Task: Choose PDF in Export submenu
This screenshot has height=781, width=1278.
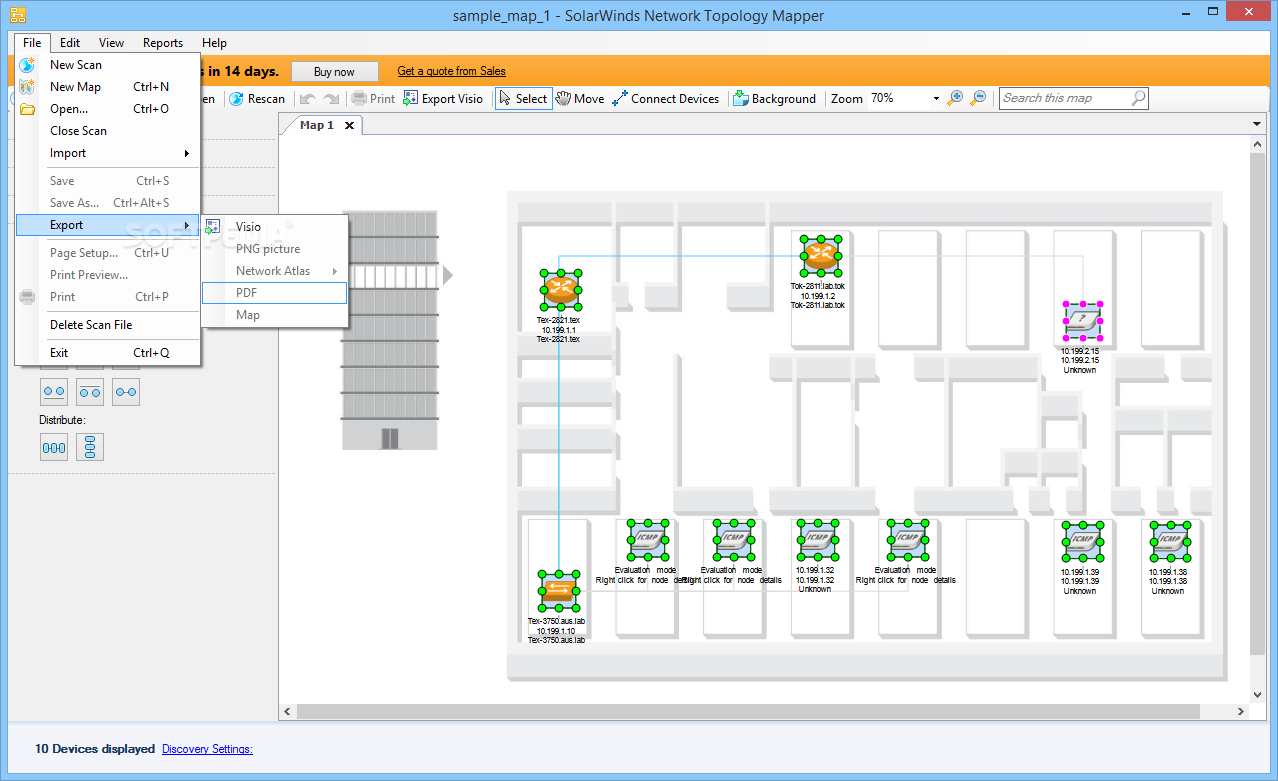Action: click(x=274, y=293)
